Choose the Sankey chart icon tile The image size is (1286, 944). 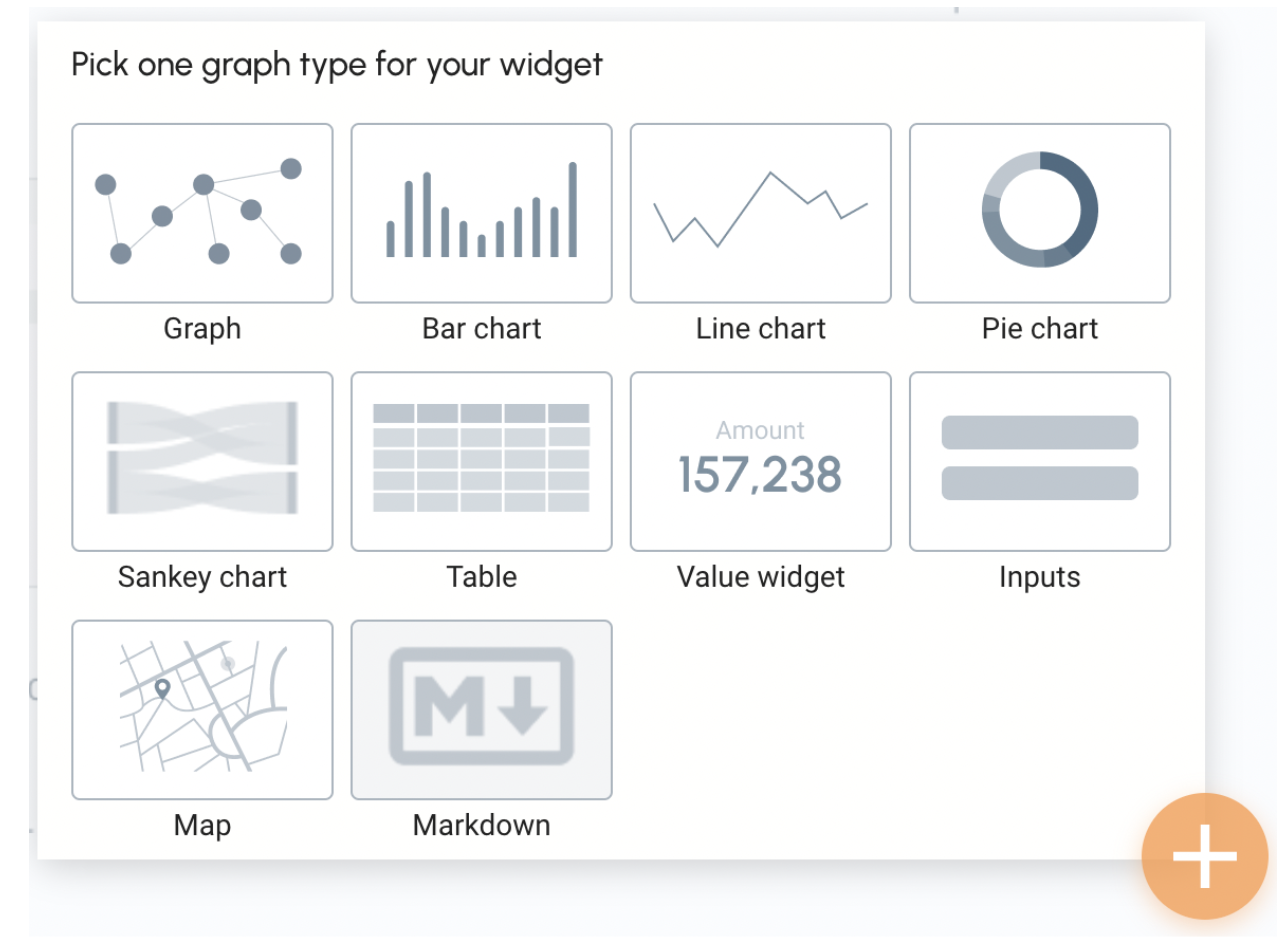(202, 461)
